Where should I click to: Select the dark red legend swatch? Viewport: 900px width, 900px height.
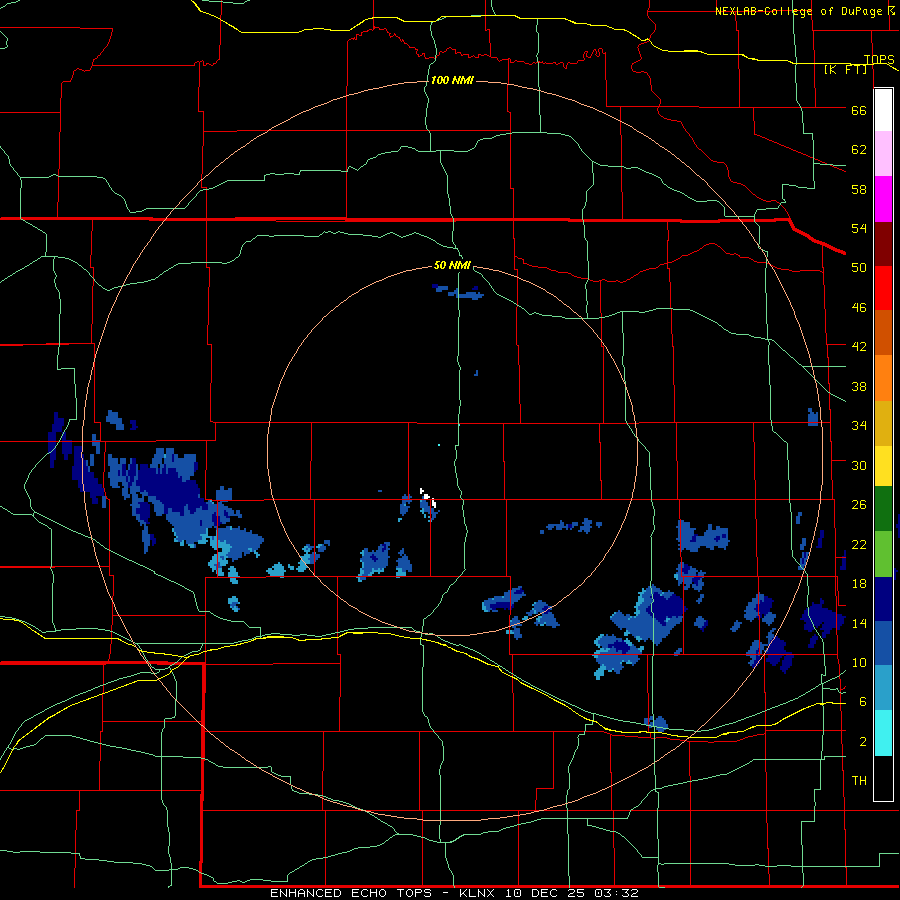point(883,243)
